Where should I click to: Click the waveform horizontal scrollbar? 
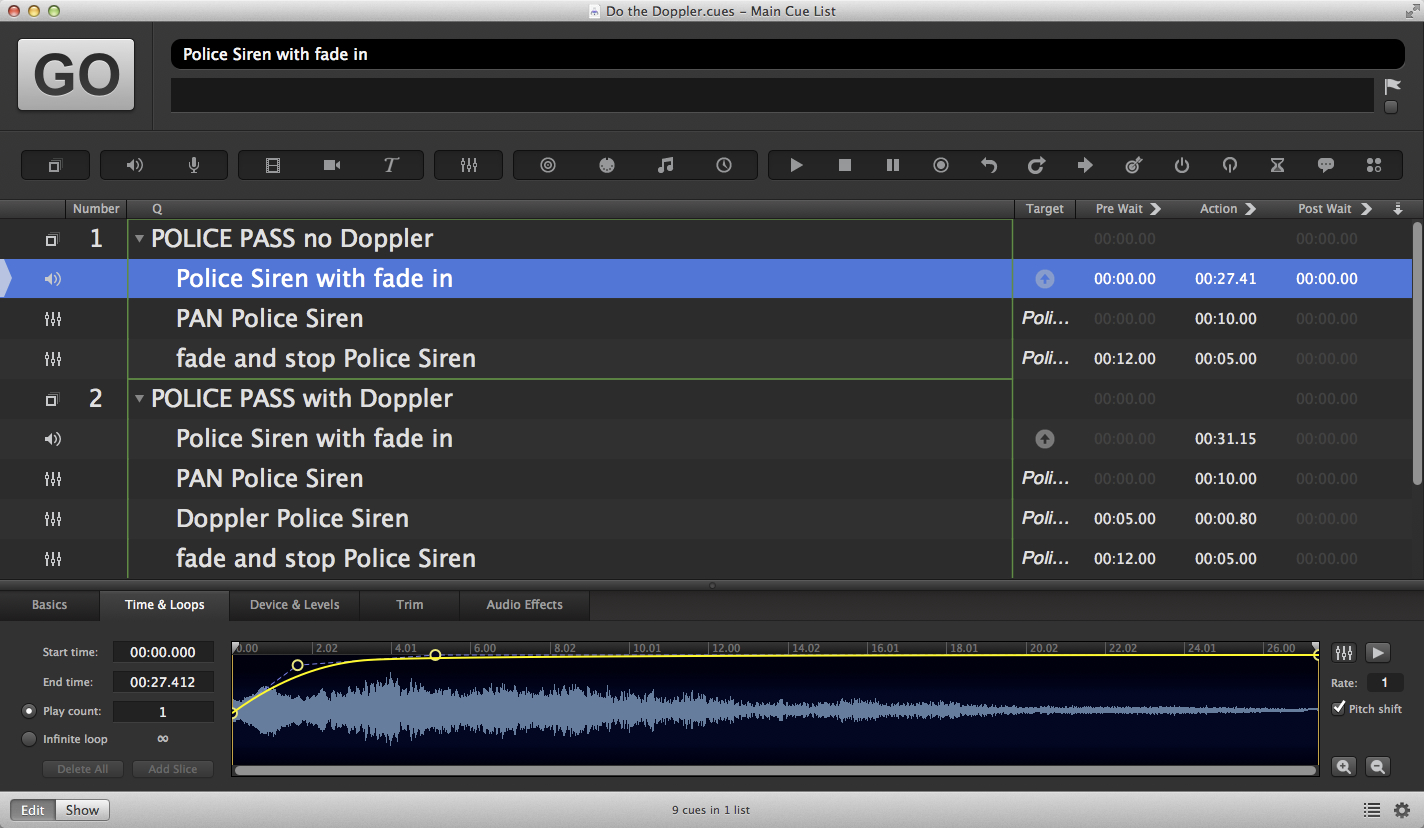[775, 771]
